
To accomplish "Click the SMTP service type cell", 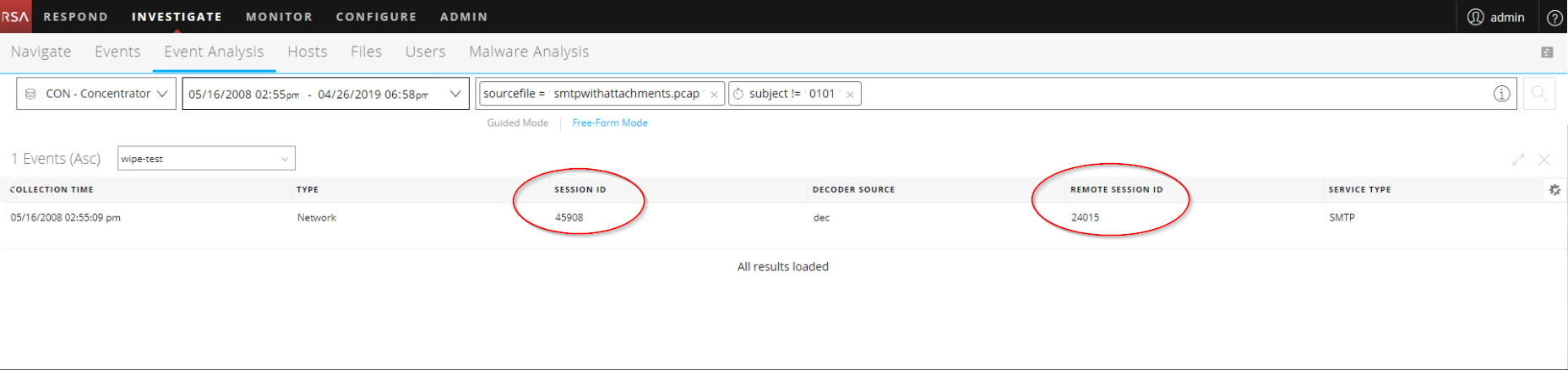I will 1342,218.
